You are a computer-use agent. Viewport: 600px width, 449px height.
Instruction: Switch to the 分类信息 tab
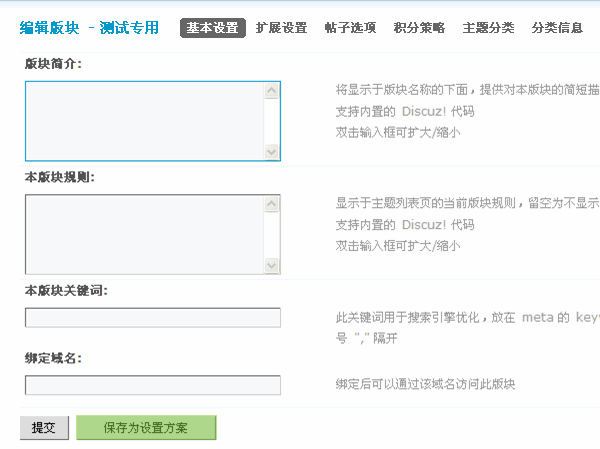558,28
